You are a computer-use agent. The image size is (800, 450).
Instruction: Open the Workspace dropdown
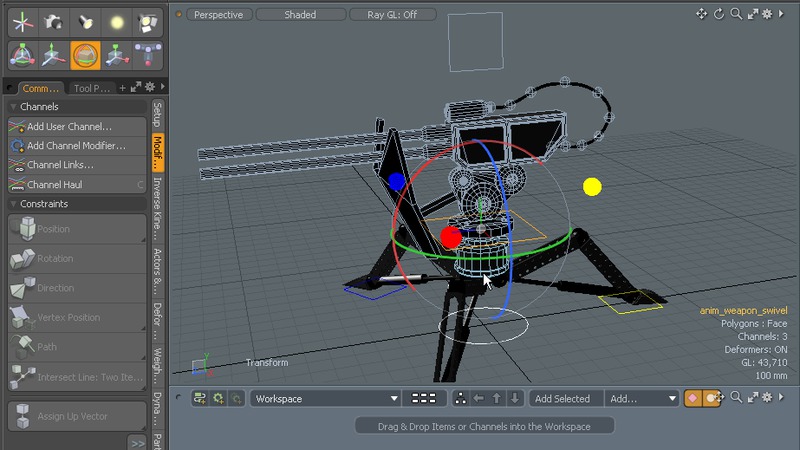point(324,398)
